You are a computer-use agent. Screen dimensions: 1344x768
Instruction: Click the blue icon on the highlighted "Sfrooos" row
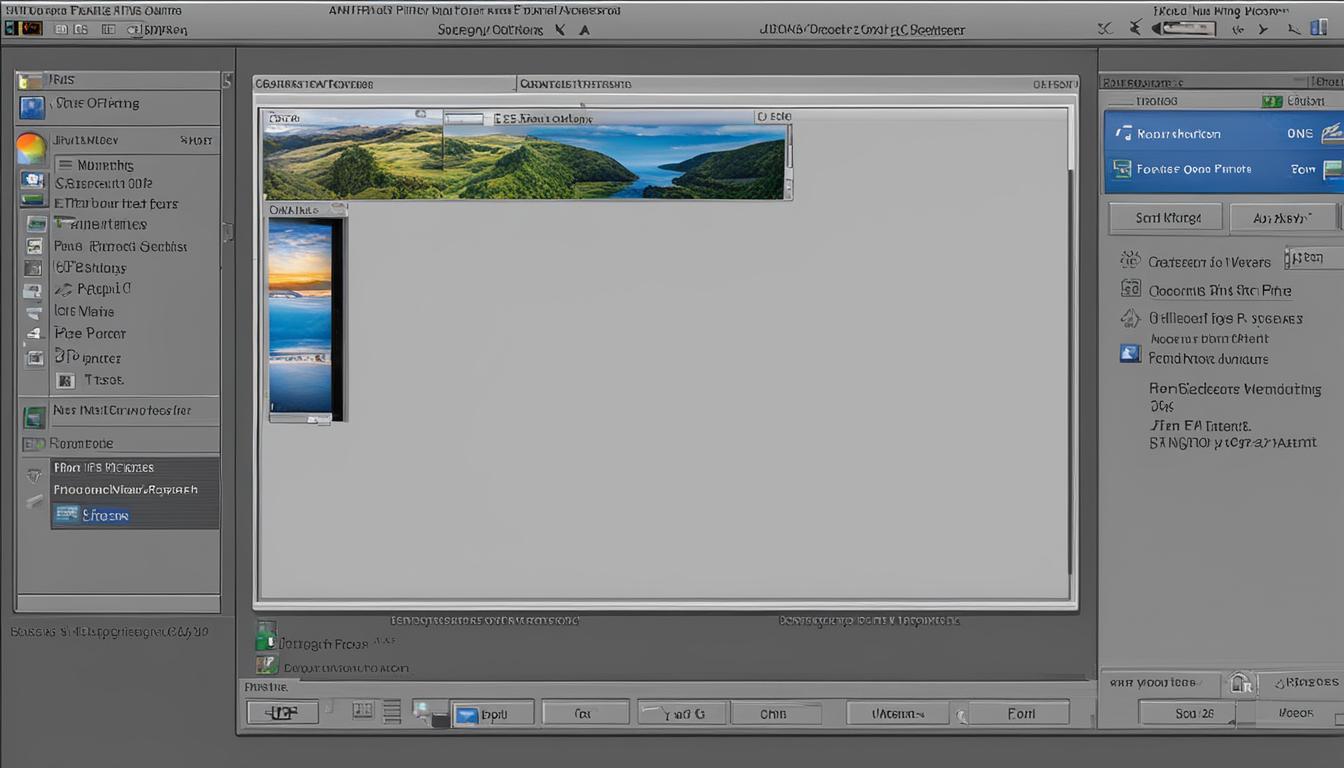coord(67,514)
